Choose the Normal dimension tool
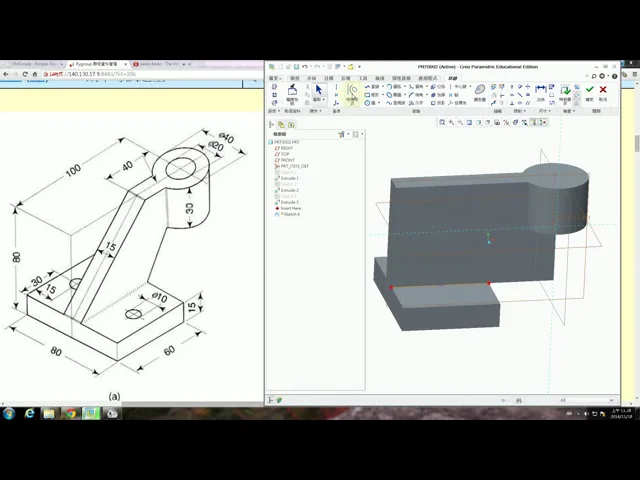 pyautogui.click(x=541, y=92)
